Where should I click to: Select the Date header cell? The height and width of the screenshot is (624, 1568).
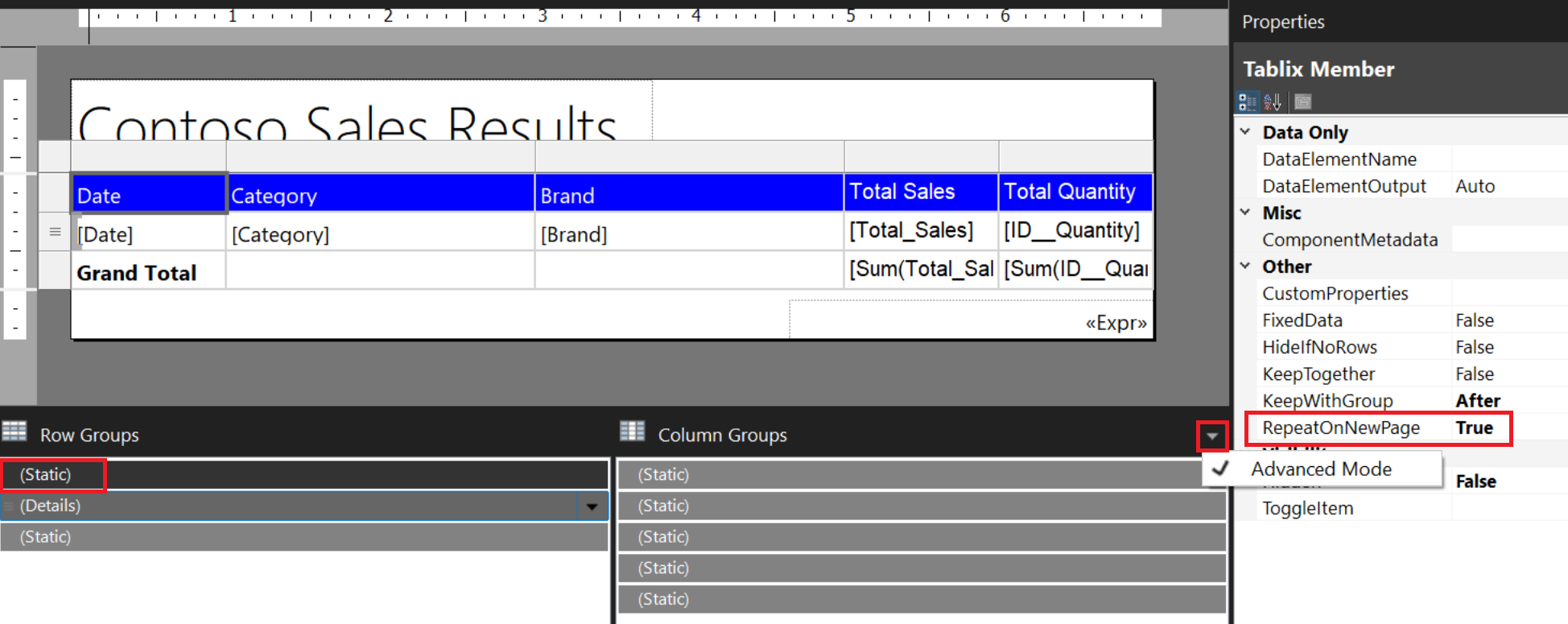[x=149, y=193]
